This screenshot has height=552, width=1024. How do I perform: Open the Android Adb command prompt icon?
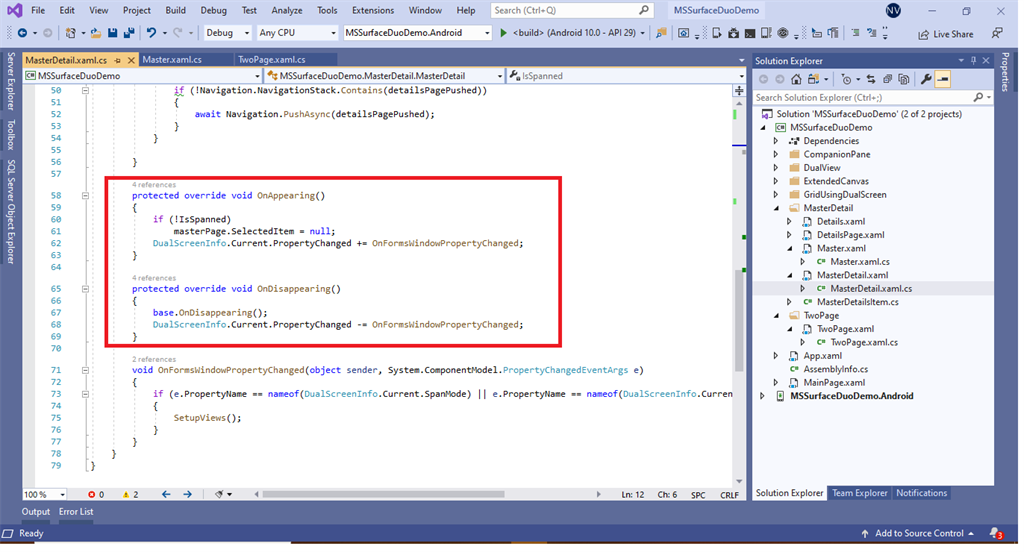(x=750, y=33)
